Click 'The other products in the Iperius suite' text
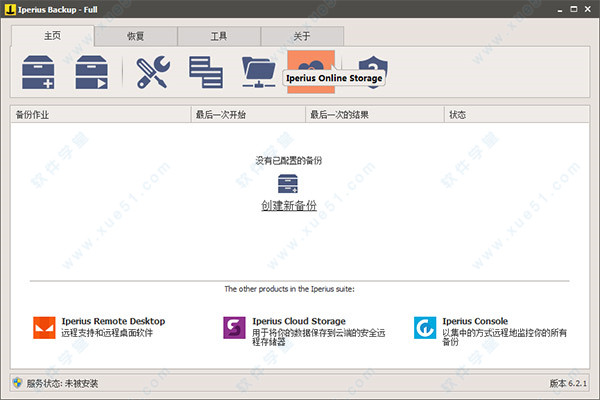The height and width of the screenshot is (400, 600). coord(290,289)
